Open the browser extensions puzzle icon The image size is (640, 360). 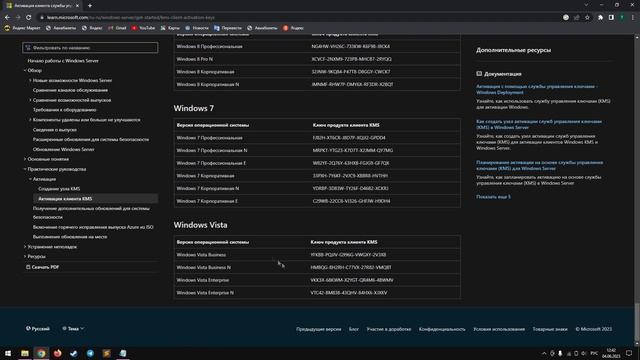pos(600,18)
